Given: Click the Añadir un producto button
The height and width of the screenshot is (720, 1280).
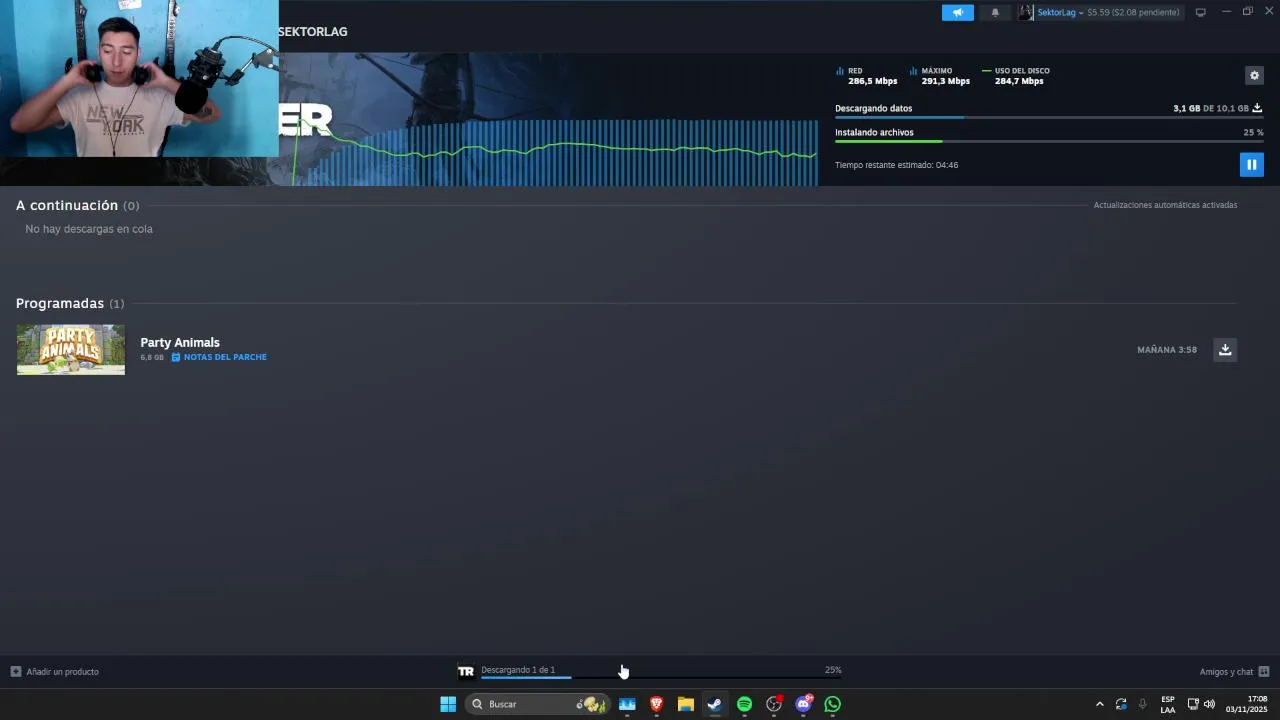Looking at the screenshot, I should click(x=55, y=672).
